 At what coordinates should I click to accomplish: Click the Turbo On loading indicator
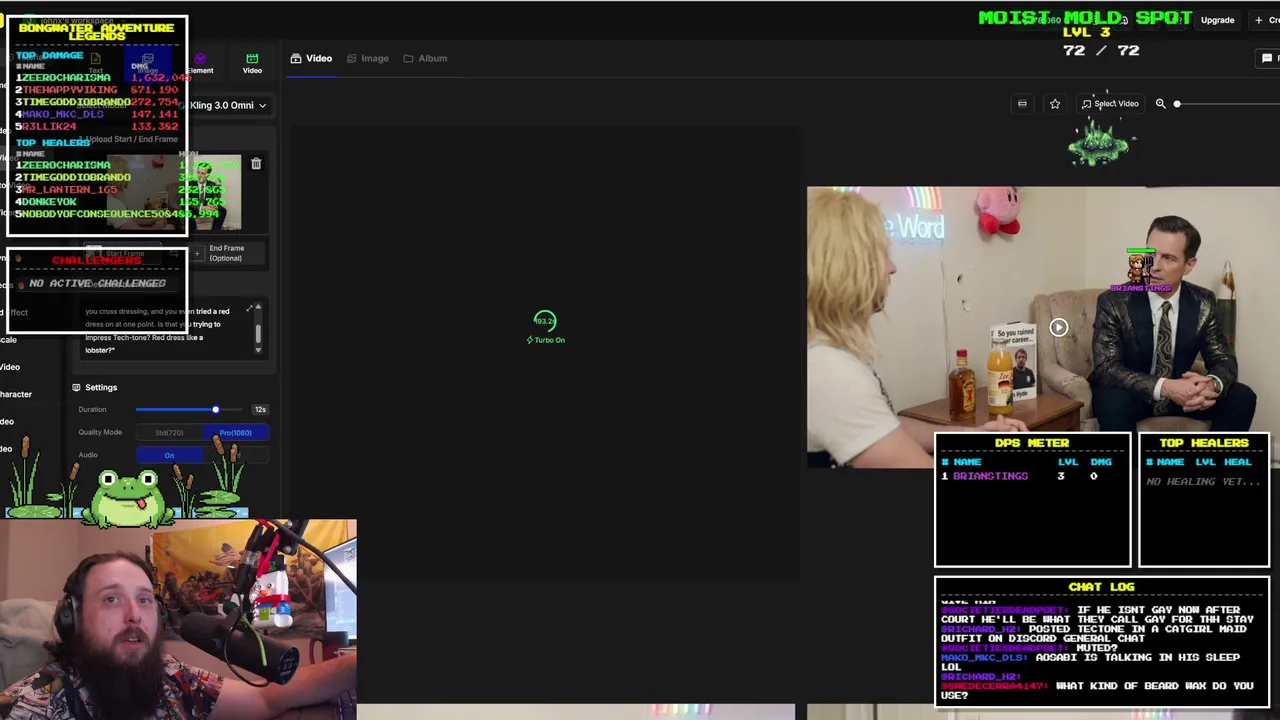(x=545, y=327)
